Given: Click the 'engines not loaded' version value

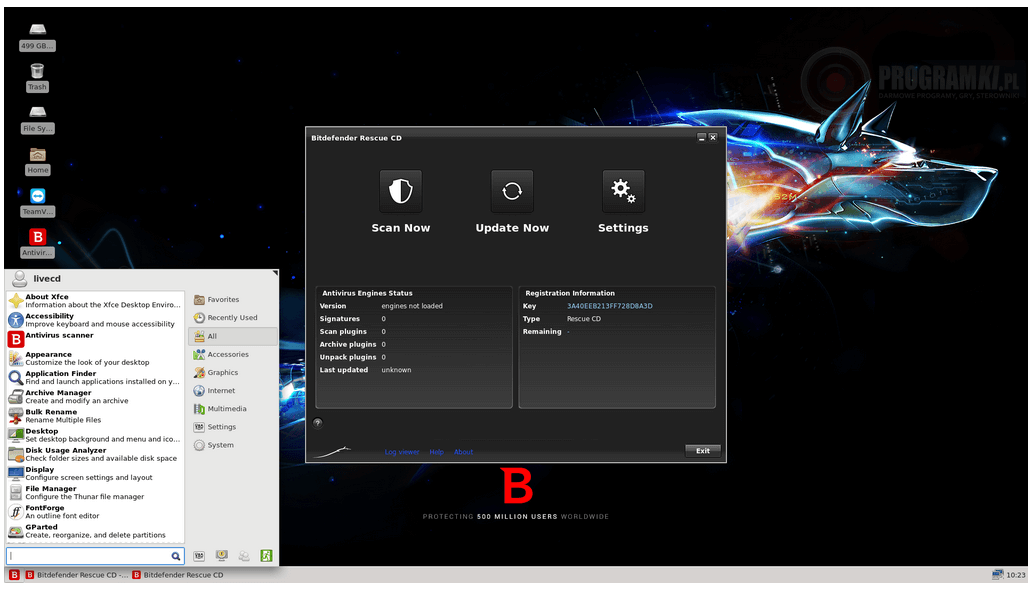Looking at the screenshot, I should tap(412, 306).
